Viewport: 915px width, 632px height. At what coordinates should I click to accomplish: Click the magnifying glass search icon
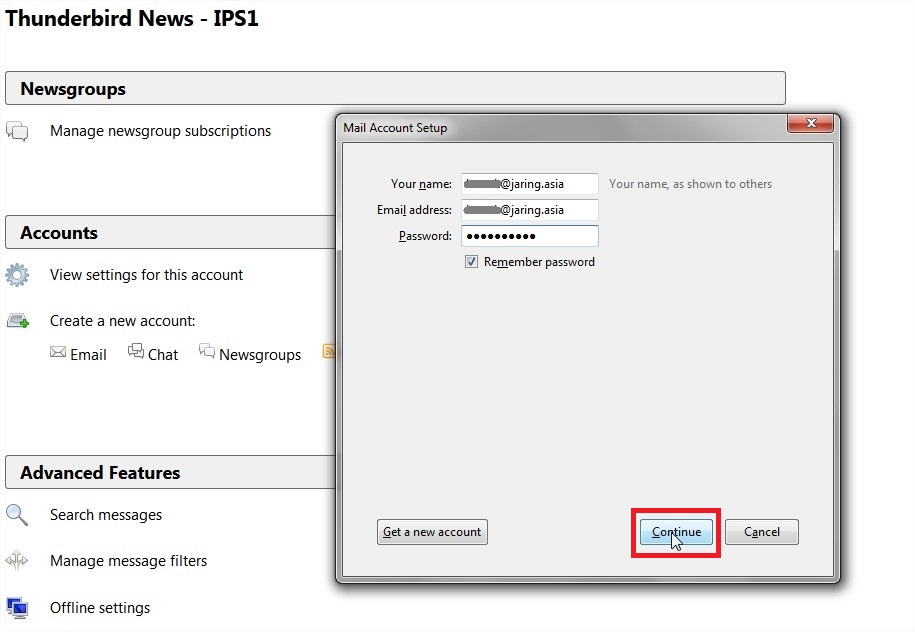pyautogui.click(x=16, y=515)
